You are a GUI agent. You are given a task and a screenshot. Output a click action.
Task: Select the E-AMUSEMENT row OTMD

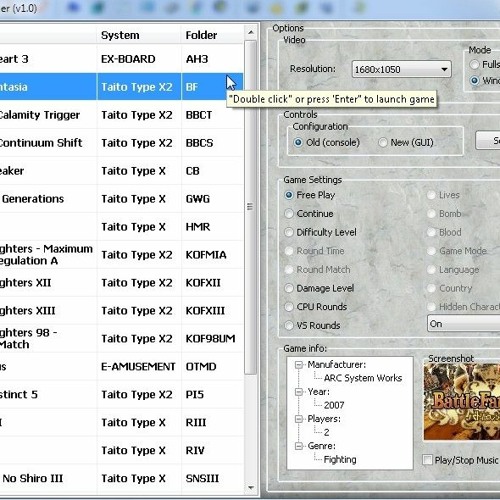click(x=121, y=367)
